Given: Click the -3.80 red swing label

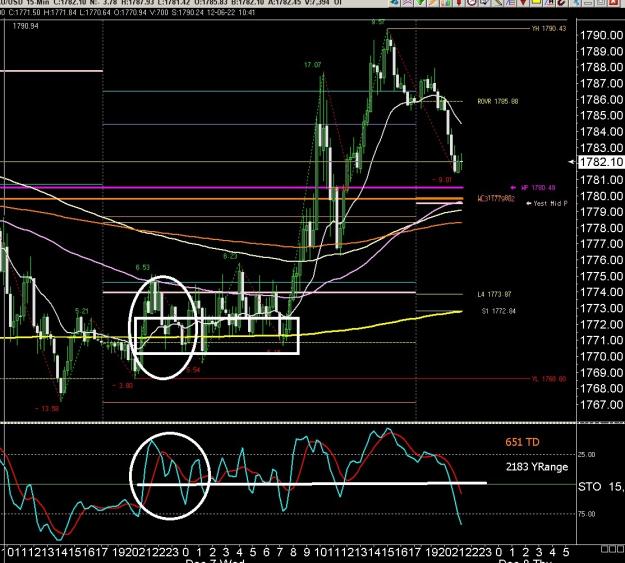Looking at the screenshot, I should tap(123, 386).
